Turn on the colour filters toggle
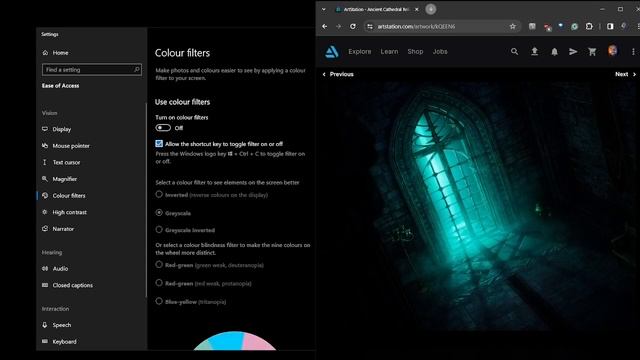The image size is (640, 360). click(x=163, y=128)
